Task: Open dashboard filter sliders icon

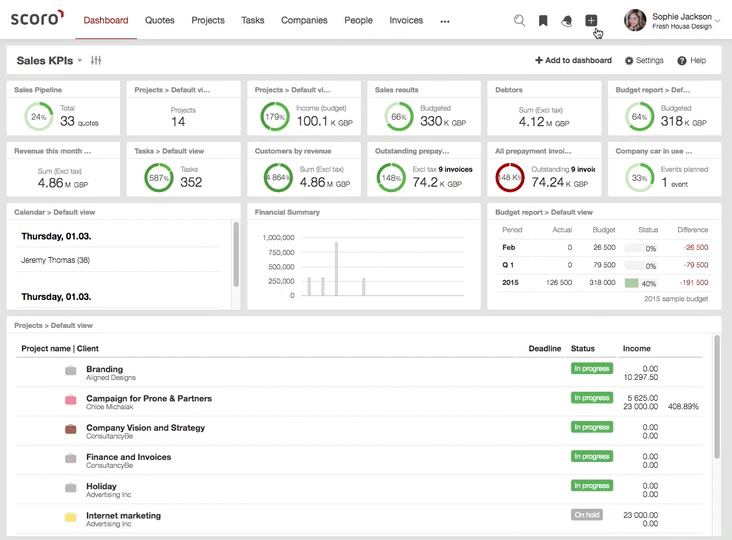Action: (96, 61)
